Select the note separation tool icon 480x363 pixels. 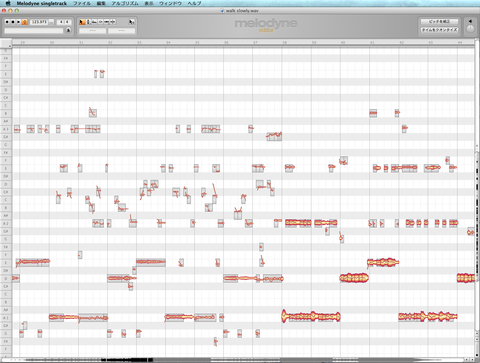[x=113, y=22]
